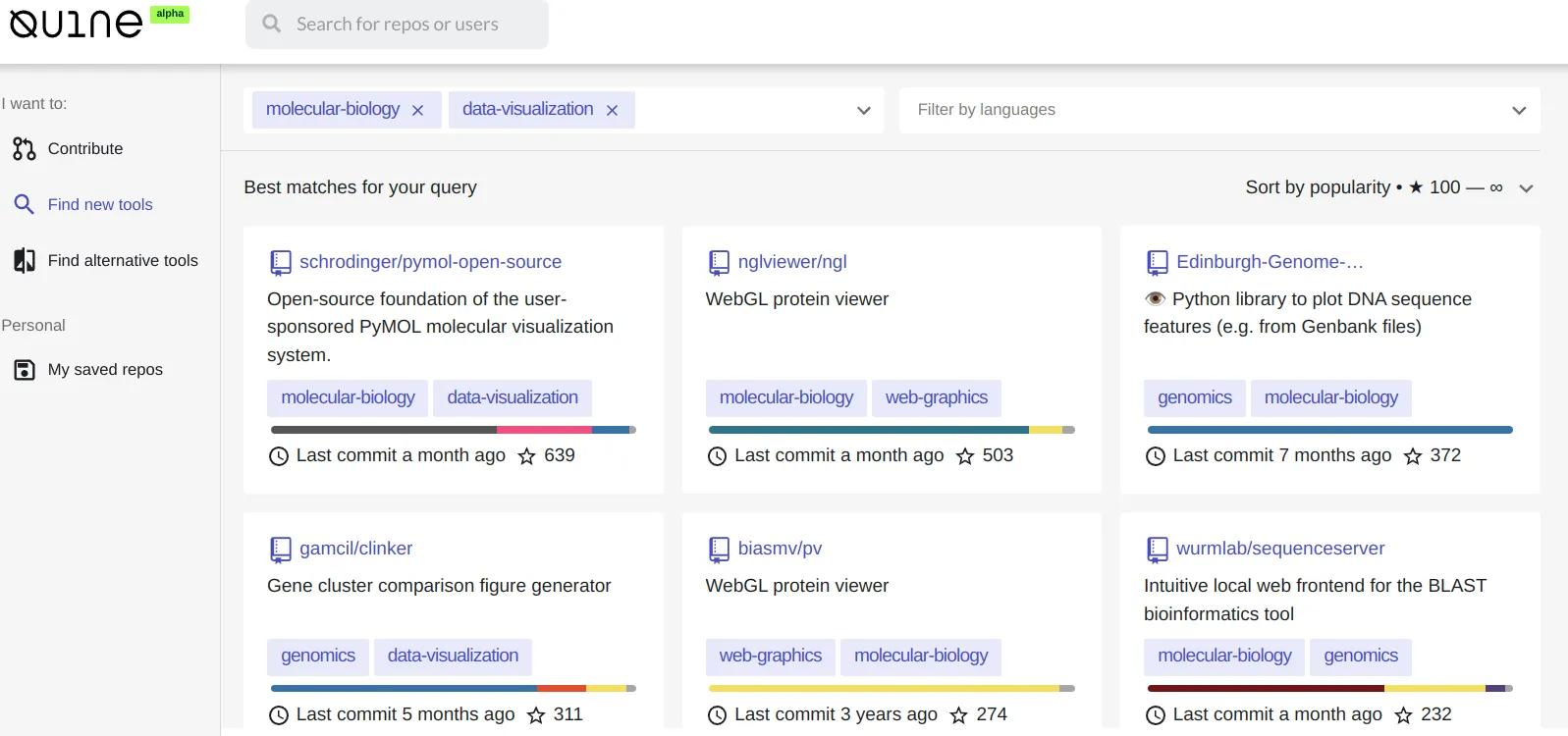
Task: Remove the data-visualization filter chip
Action: click(612, 110)
